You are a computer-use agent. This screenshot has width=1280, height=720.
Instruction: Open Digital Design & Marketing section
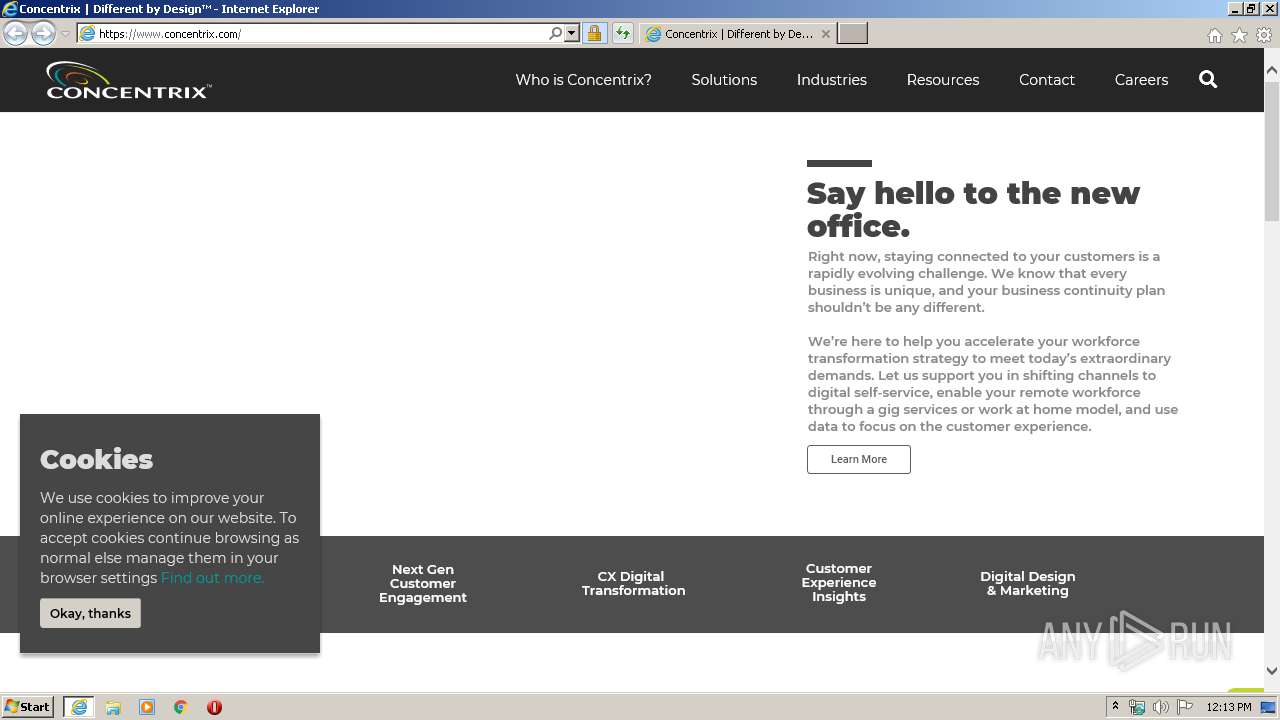1028,583
